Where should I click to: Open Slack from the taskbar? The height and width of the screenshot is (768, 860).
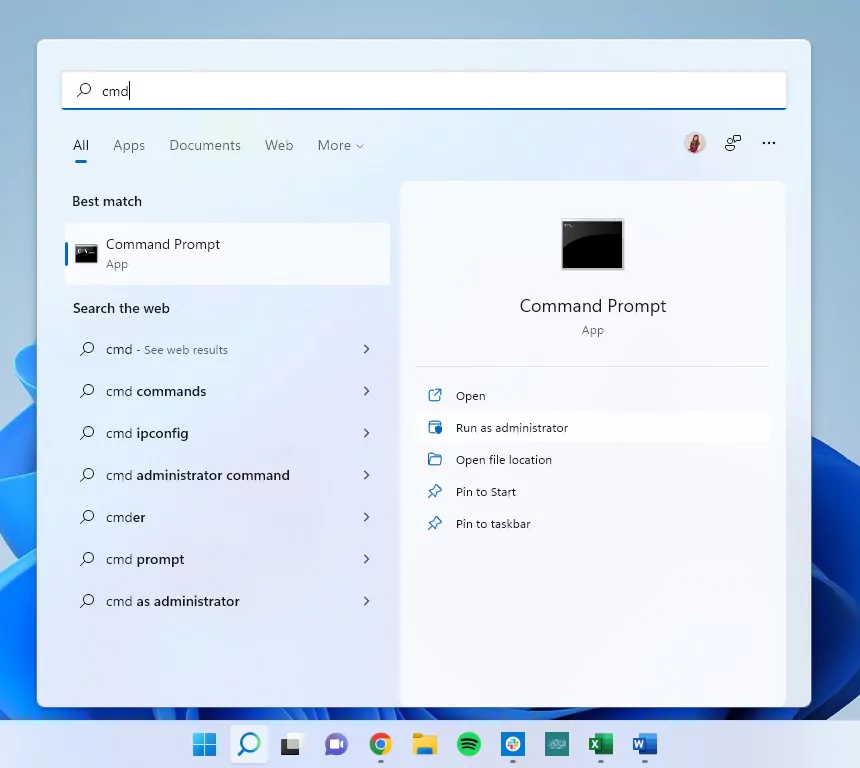point(513,744)
